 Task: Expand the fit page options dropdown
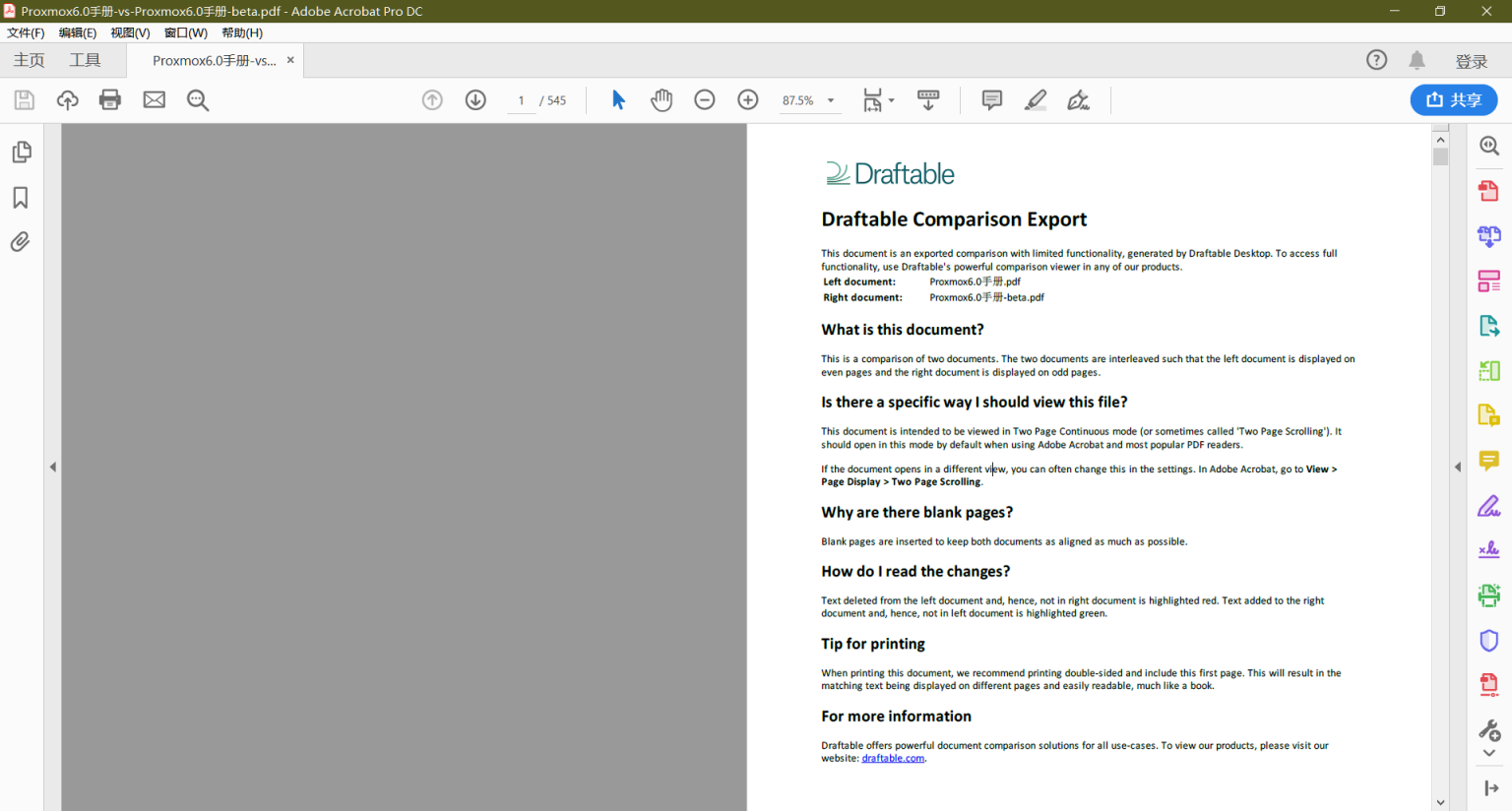(x=892, y=100)
